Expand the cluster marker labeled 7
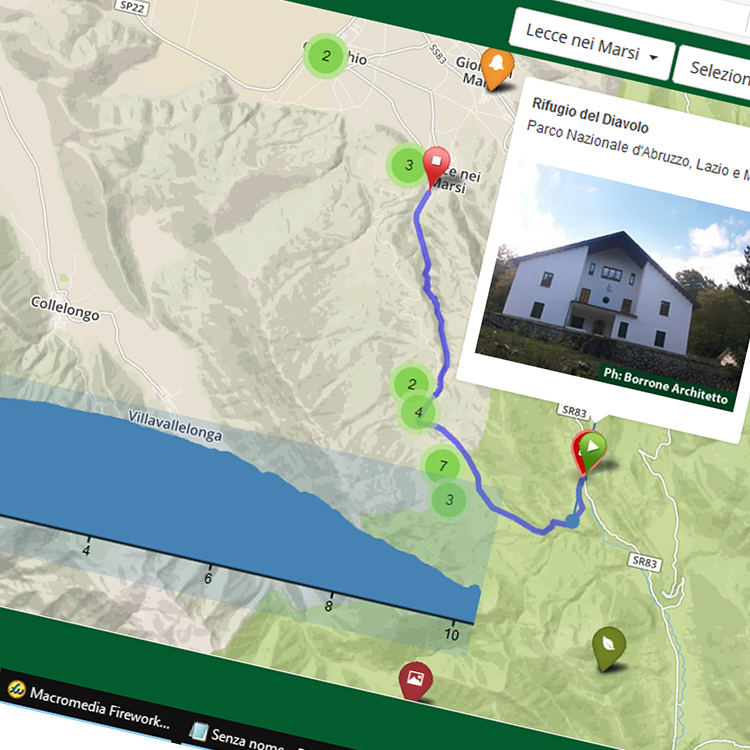Image resolution: width=750 pixels, height=750 pixels. point(443,465)
